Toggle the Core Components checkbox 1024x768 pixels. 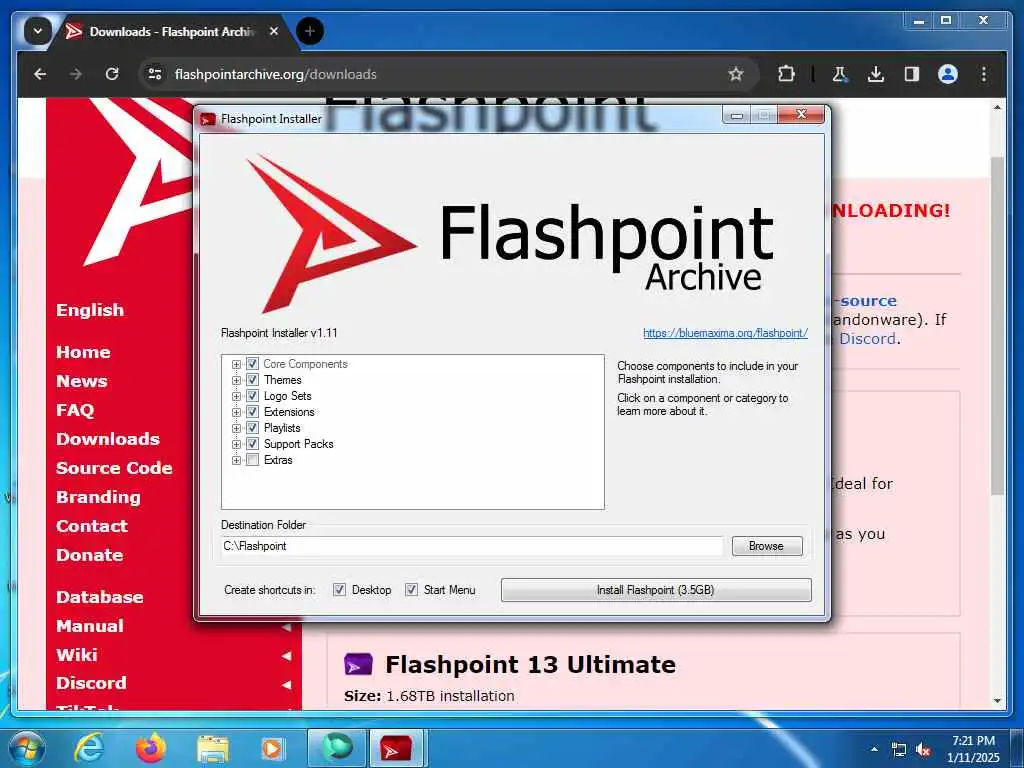(x=252, y=364)
